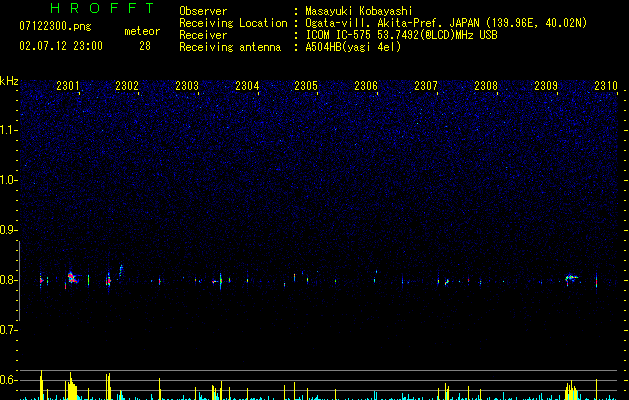Click the date stamp 02.07.12 23:00
The image size is (629, 400).
(x=61, y=46)
